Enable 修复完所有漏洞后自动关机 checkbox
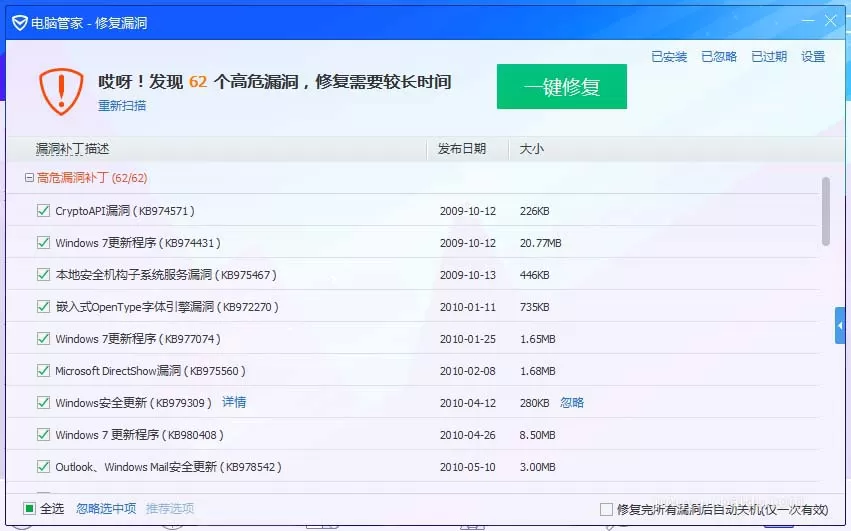851x531 pixels. click(x=606, y=509)
